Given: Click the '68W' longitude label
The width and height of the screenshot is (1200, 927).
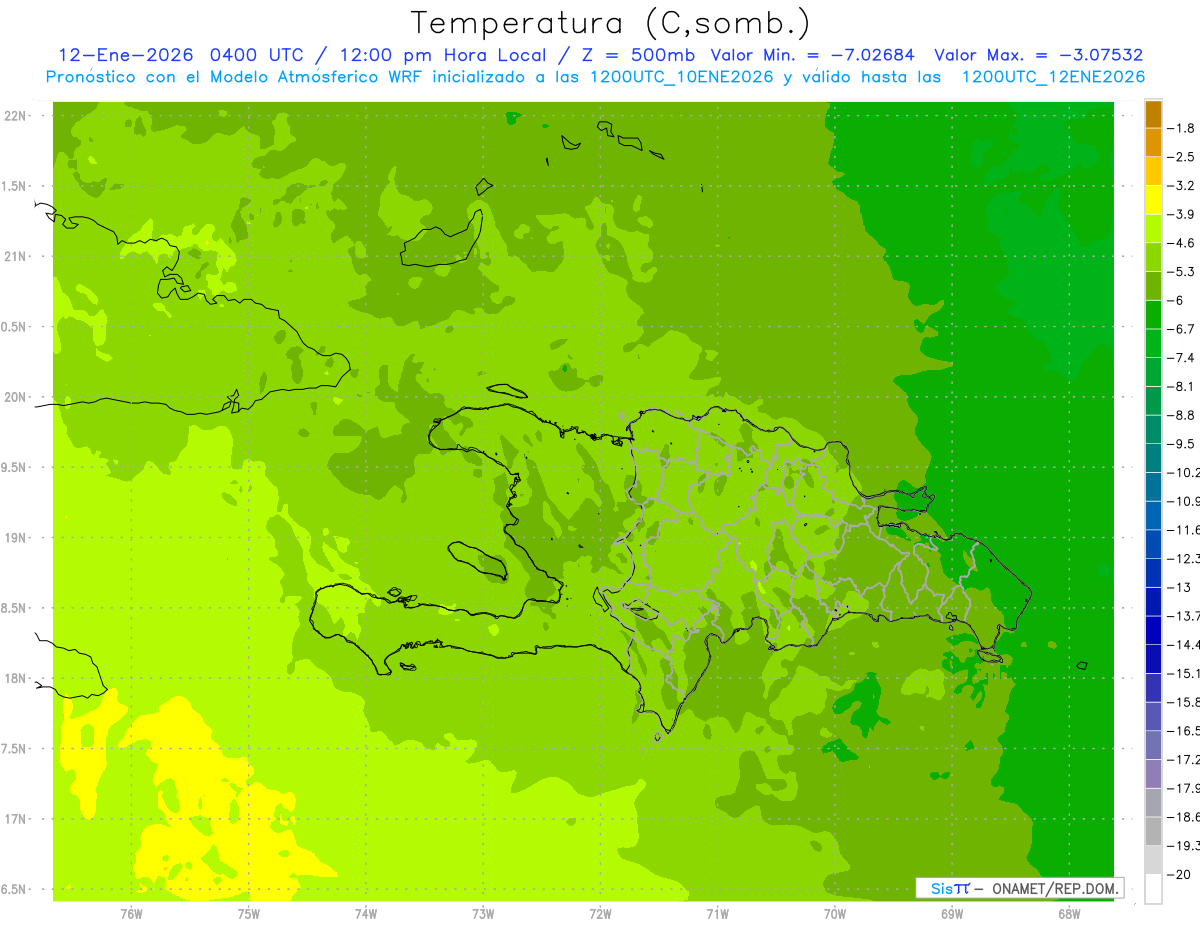Looking at the screenshot, I should [1068, 914].
